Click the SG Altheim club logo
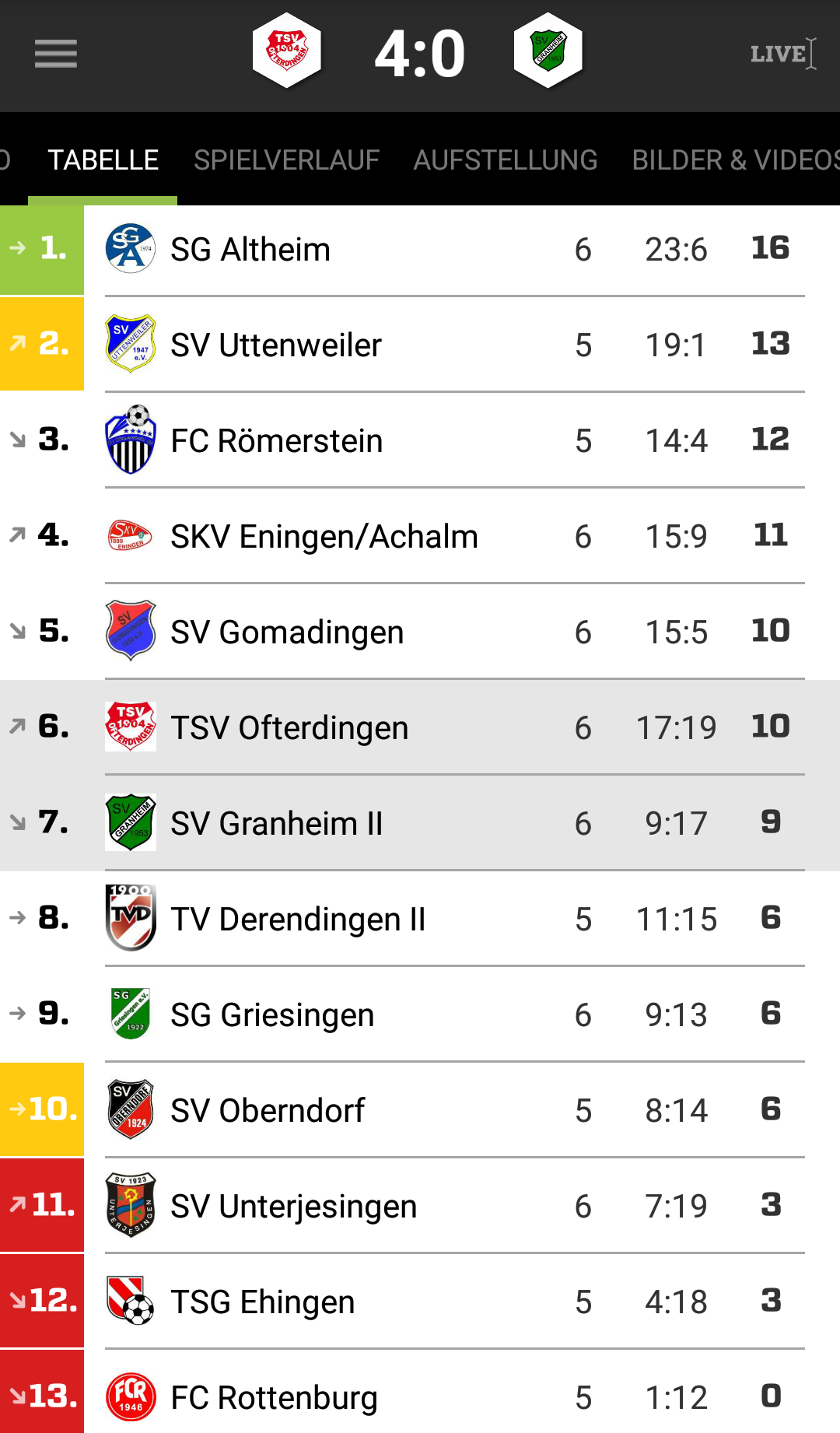The height and width of the screenshot is (1433, 840). (131, 249)
